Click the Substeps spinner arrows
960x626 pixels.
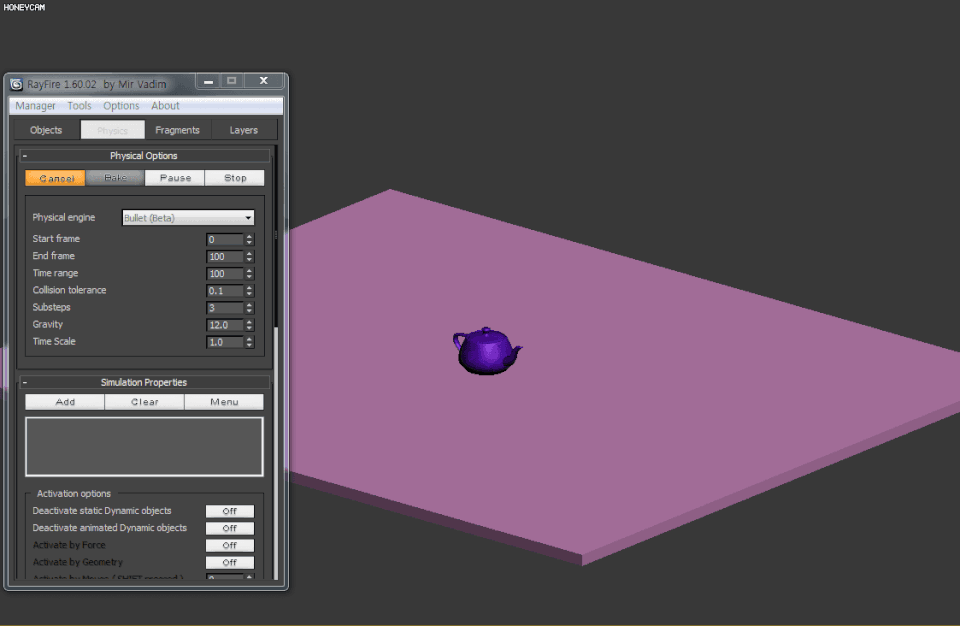pyautogui.click(x=249, y=308)
